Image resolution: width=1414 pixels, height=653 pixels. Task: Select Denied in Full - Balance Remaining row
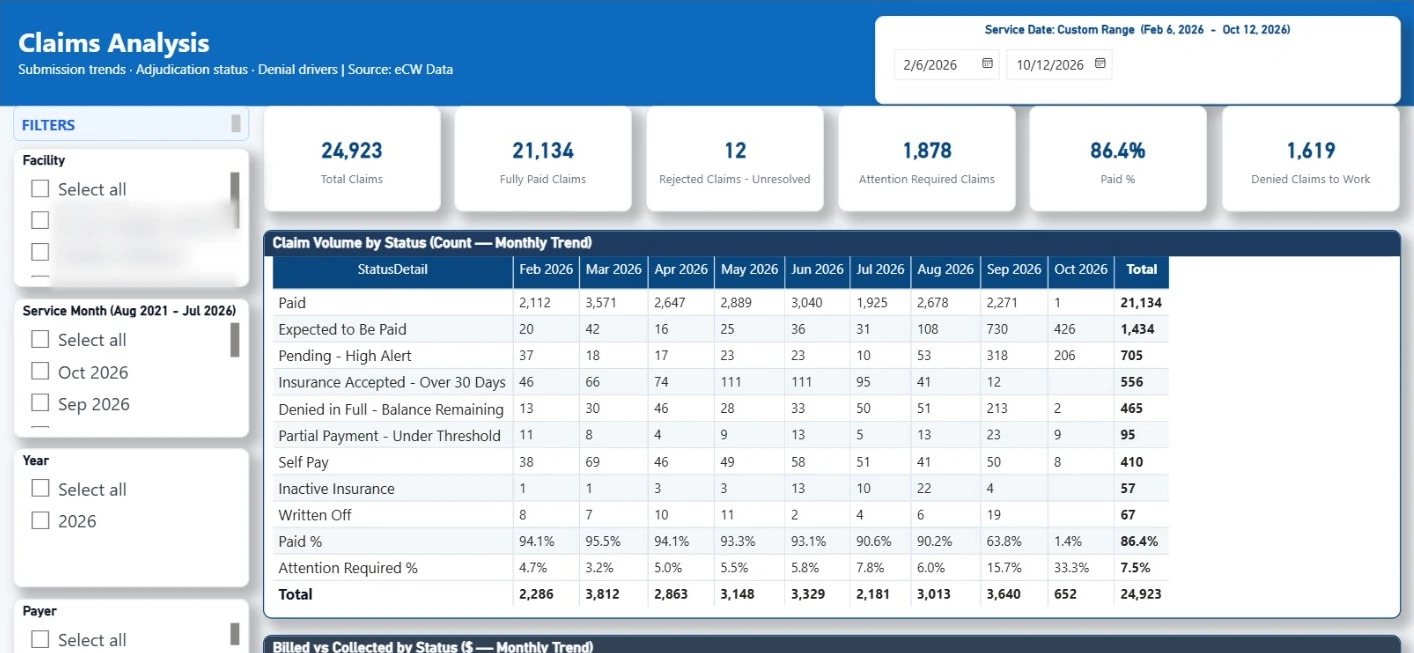391,409
